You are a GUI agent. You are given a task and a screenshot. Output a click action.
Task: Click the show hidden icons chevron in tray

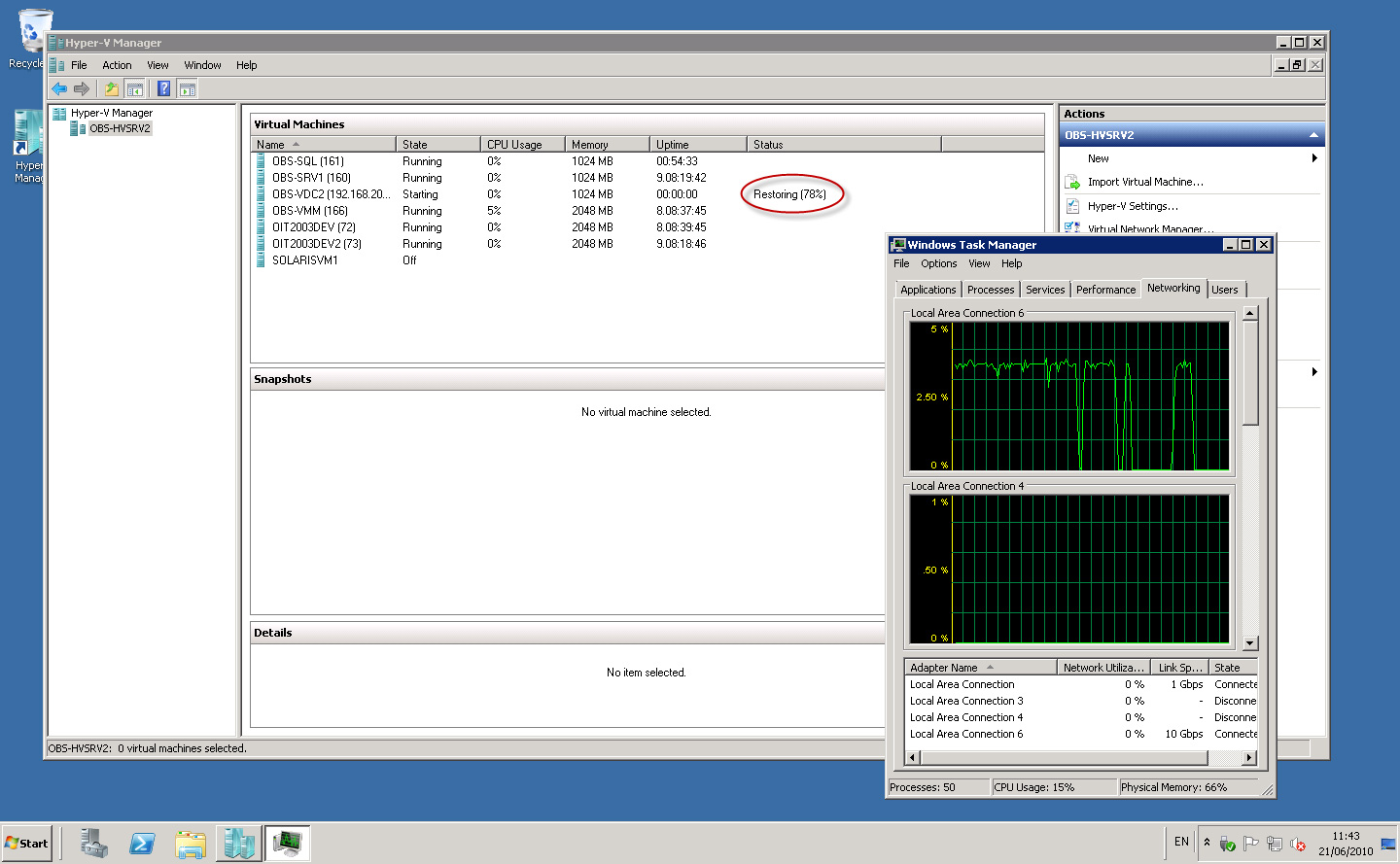[x=1207, y=842]
